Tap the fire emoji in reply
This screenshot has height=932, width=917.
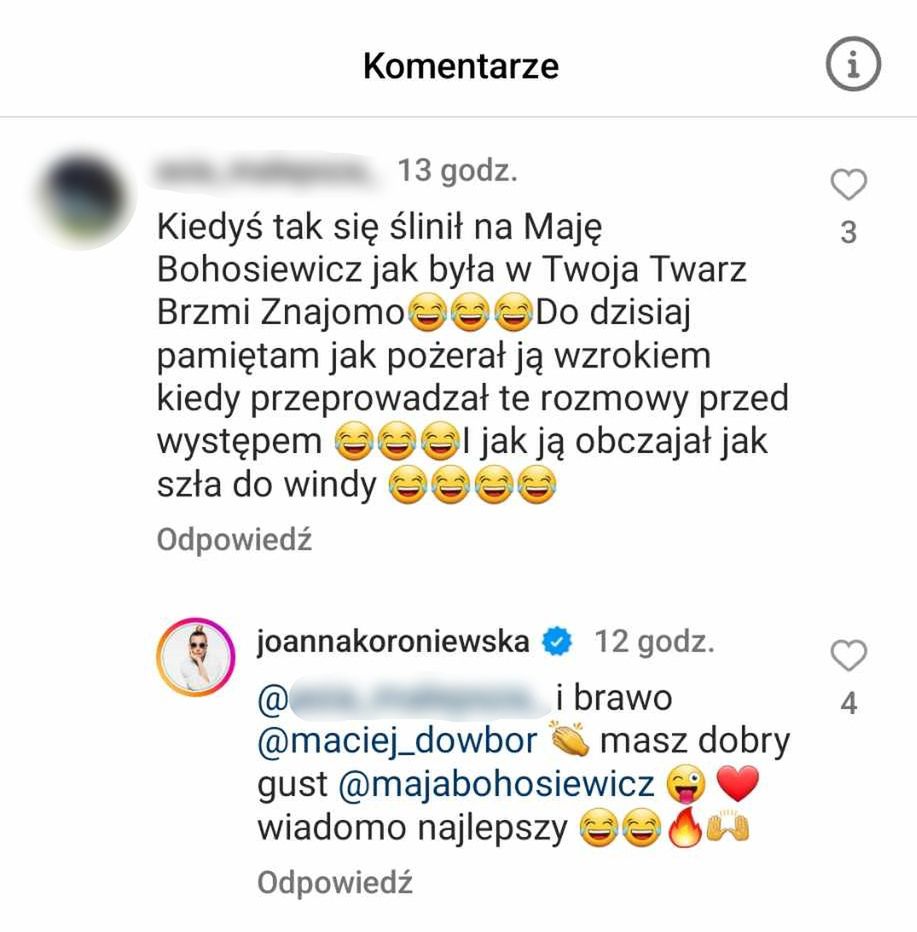click(685, 826)
